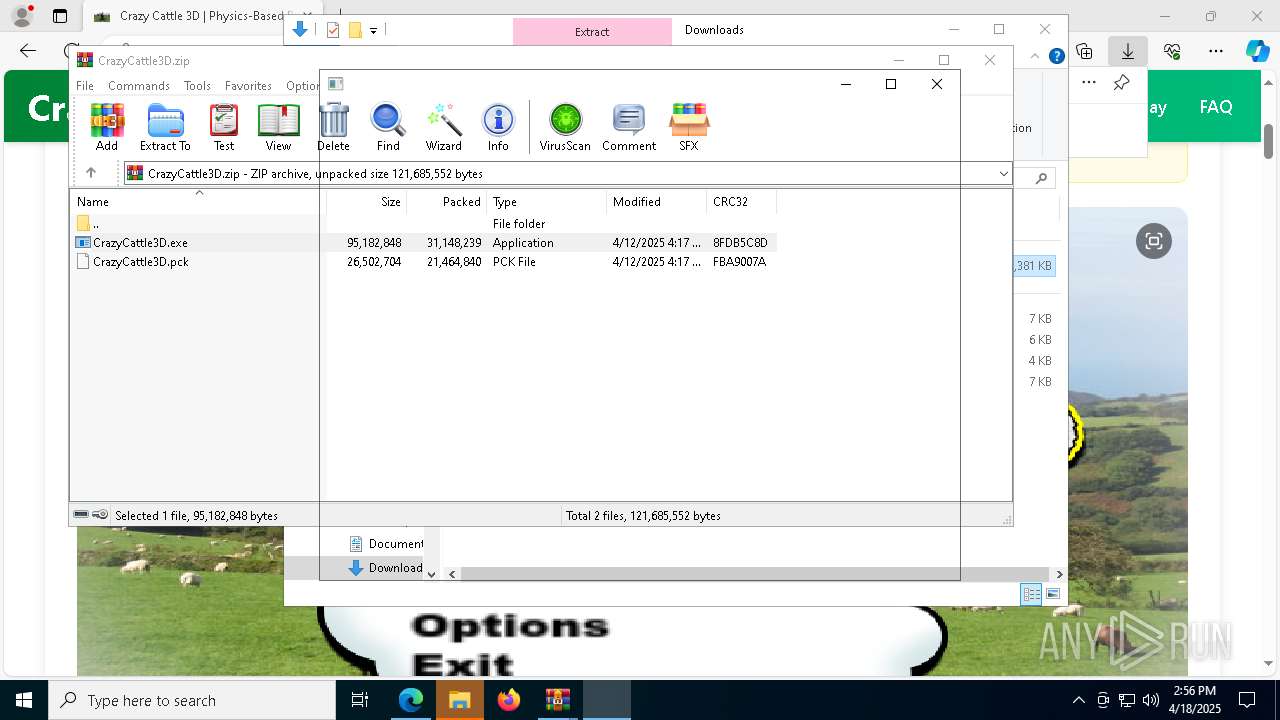
Task: Switch Explorer to details view icon
Action: click(x=1031, y=594)
